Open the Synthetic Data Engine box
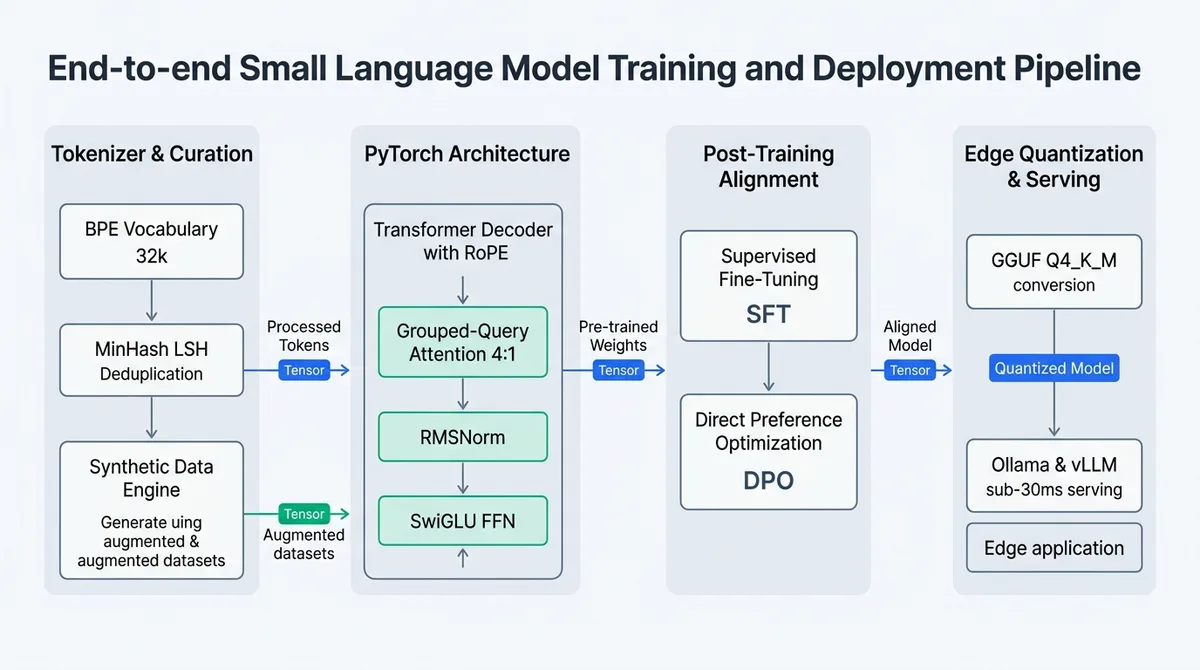The width and height of the screenshot is (1200, 670). 152,510
